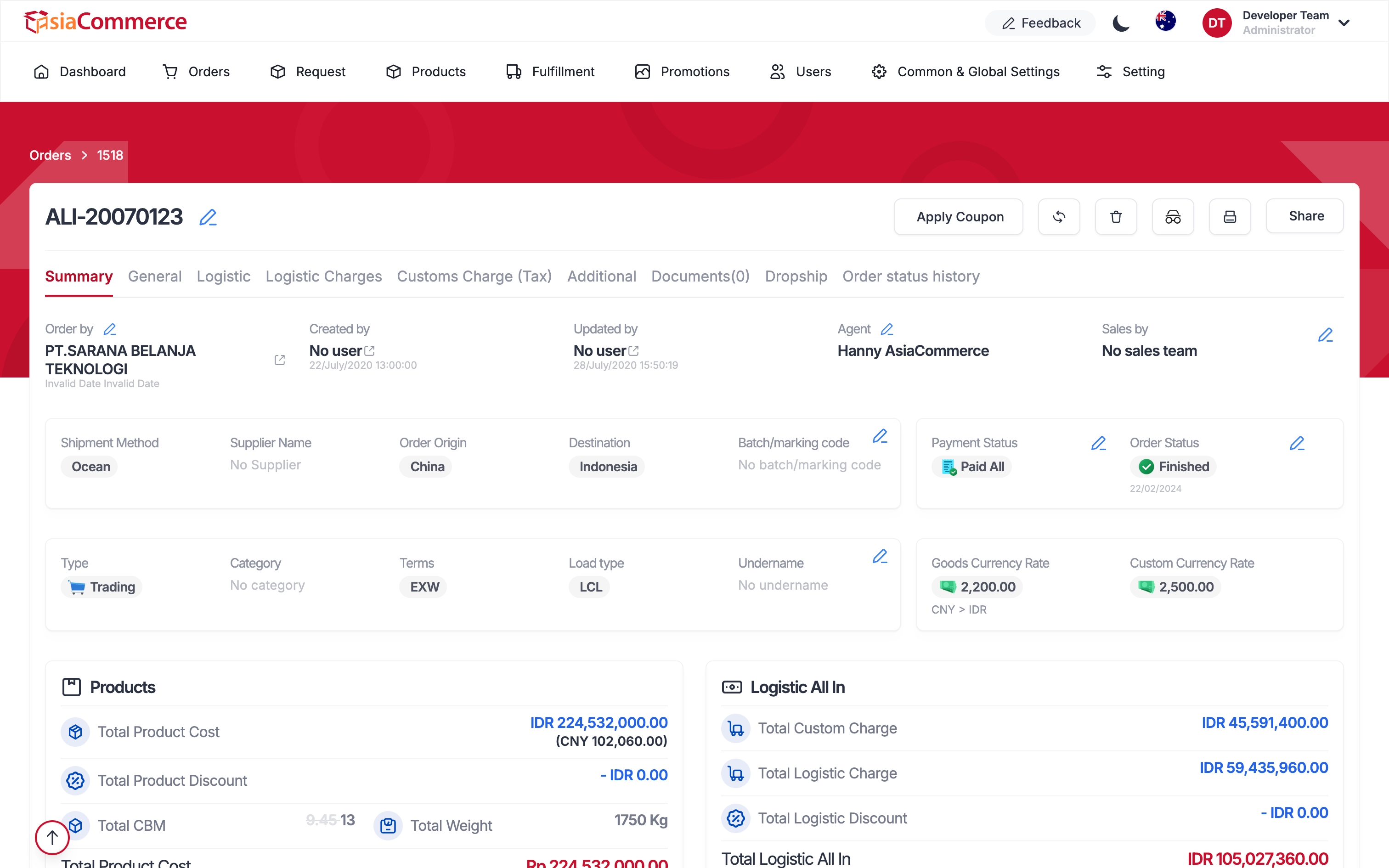This screenshot has width=1389, height=868.
Task: Switch to the Documents(0) tab
Action: tap(700, 276)
